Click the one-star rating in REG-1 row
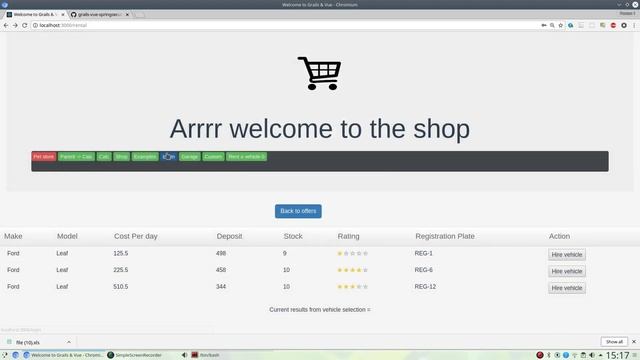 coord(353,253)
